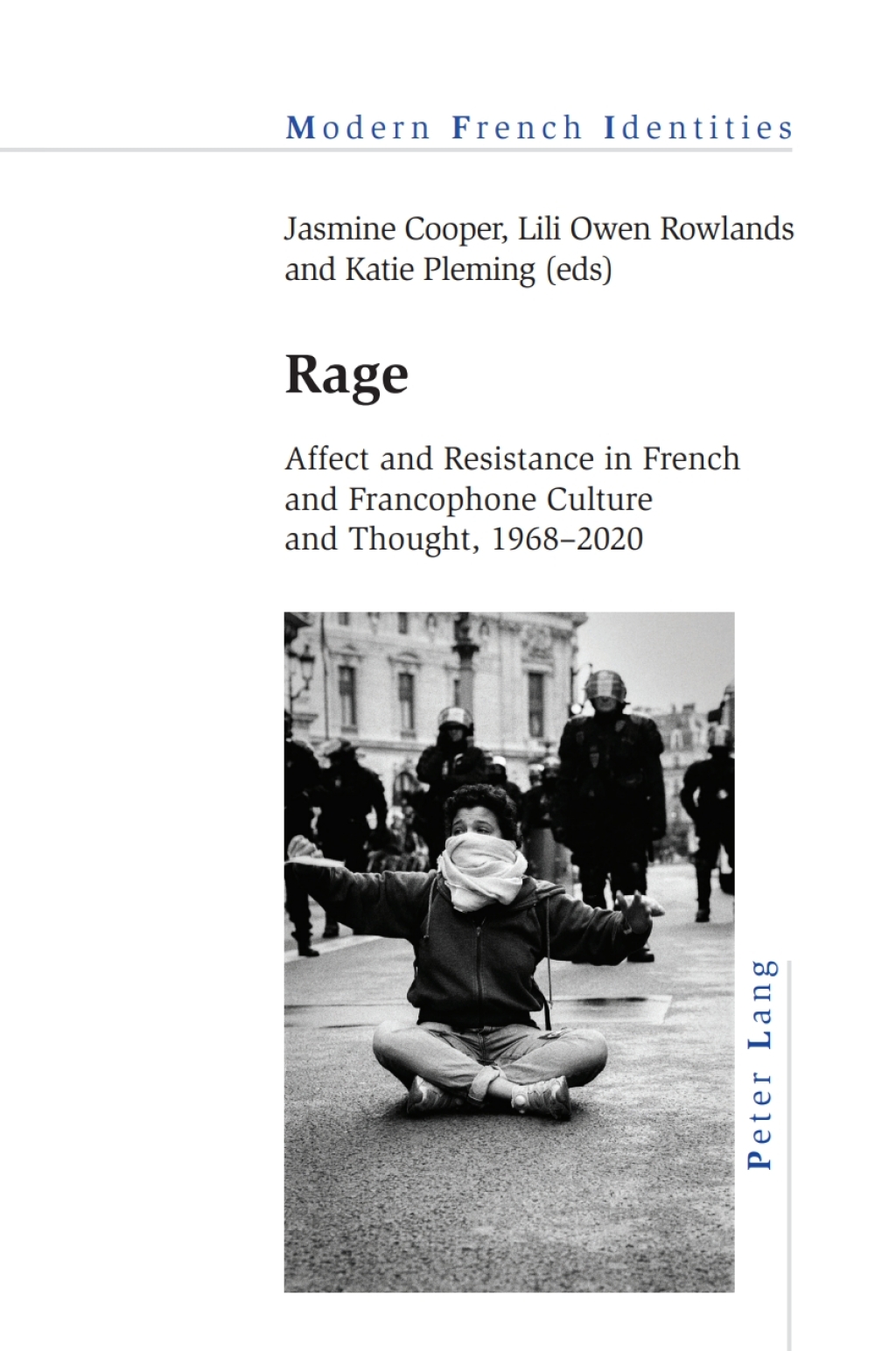The height and width of the screenshot is (1351, 896).
Task: Select the name "Lili Owen Rowlands"
Action: tap(656, 229)
